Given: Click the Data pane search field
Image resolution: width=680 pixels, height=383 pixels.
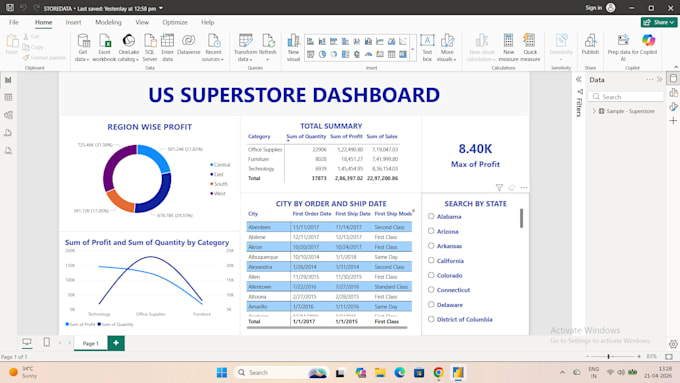Looking at the screenshot, I should point(626,97).
